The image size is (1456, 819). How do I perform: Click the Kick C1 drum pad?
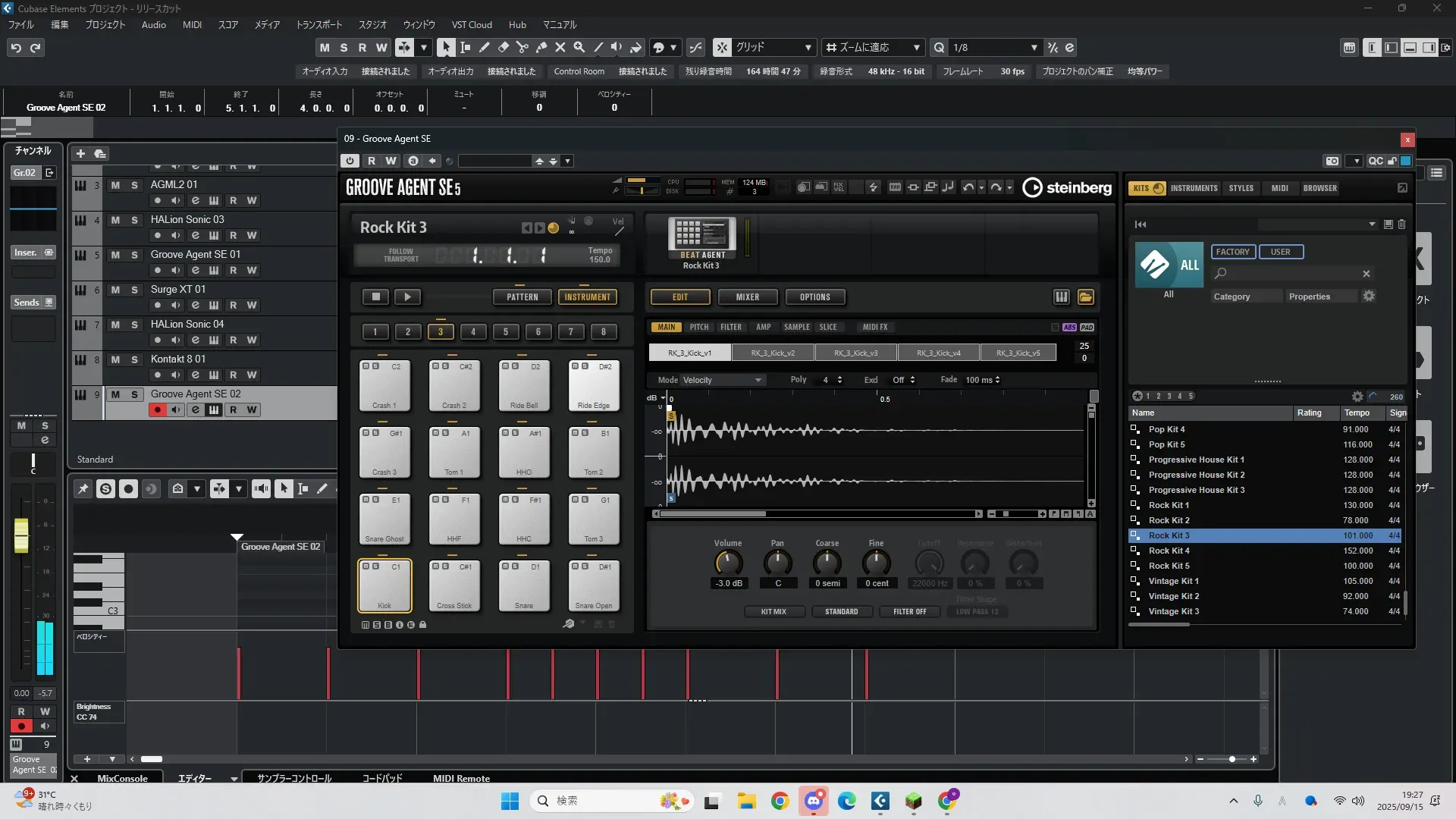pyautogui.click(x=384, y=585)
